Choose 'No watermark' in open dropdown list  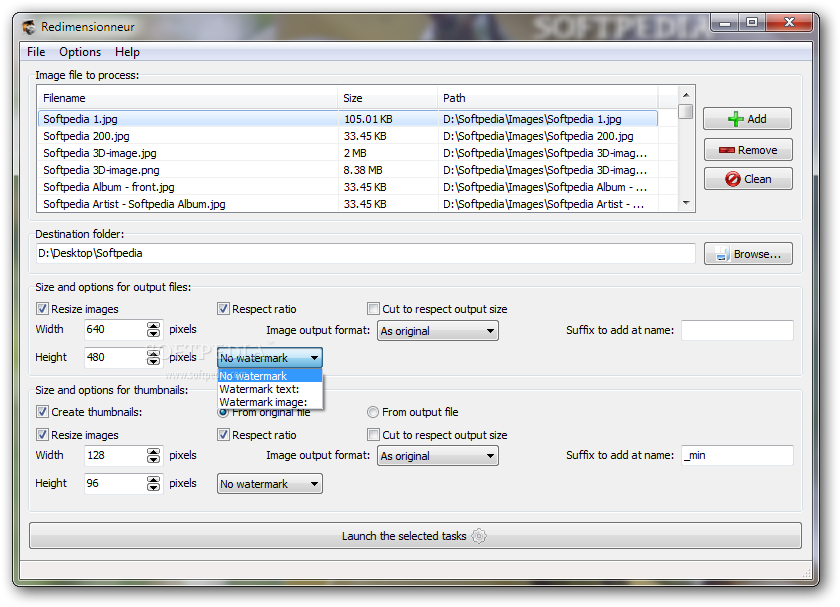(x=269, y=376)
